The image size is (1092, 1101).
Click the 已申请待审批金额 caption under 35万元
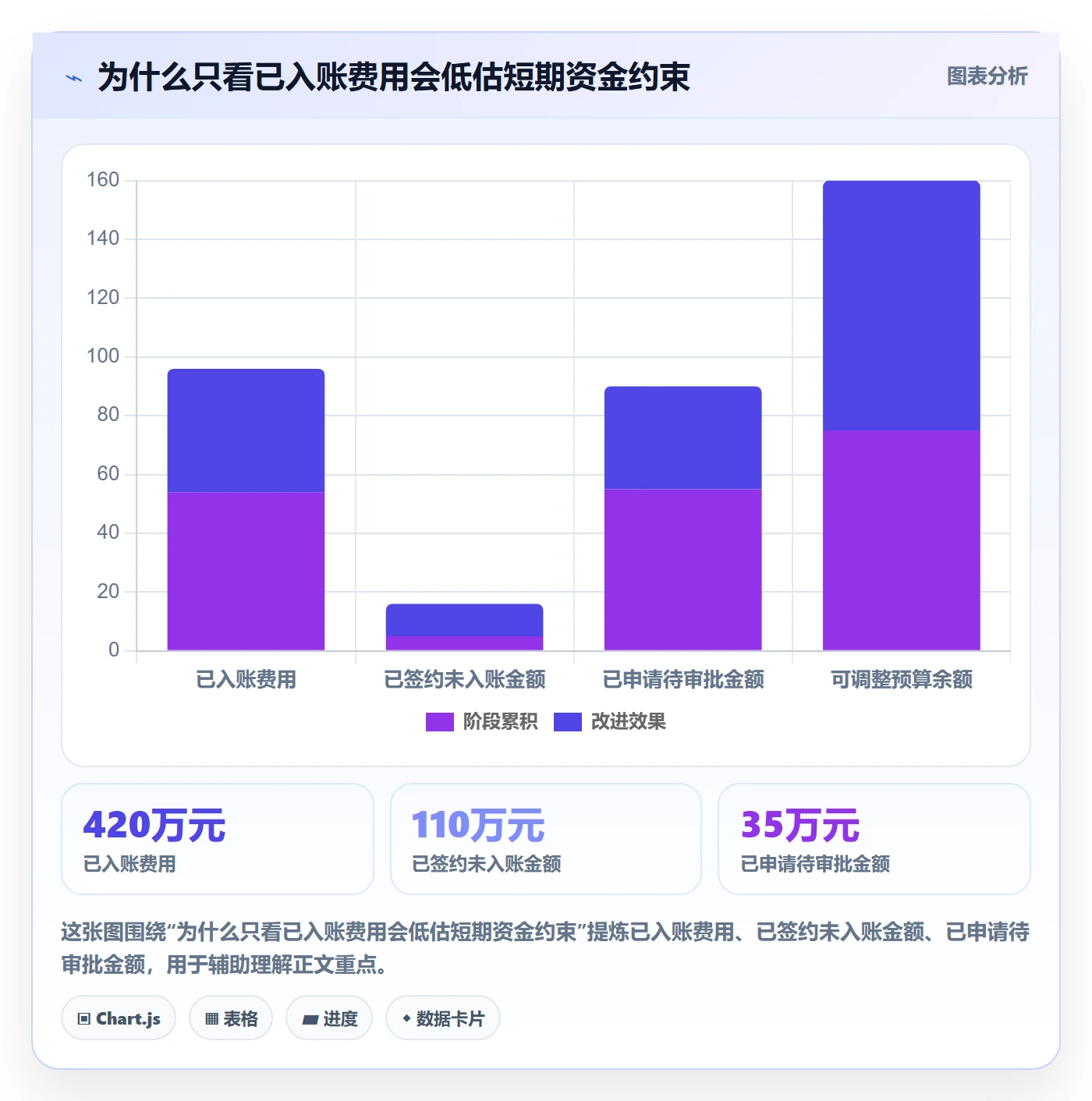pos(815,864)
